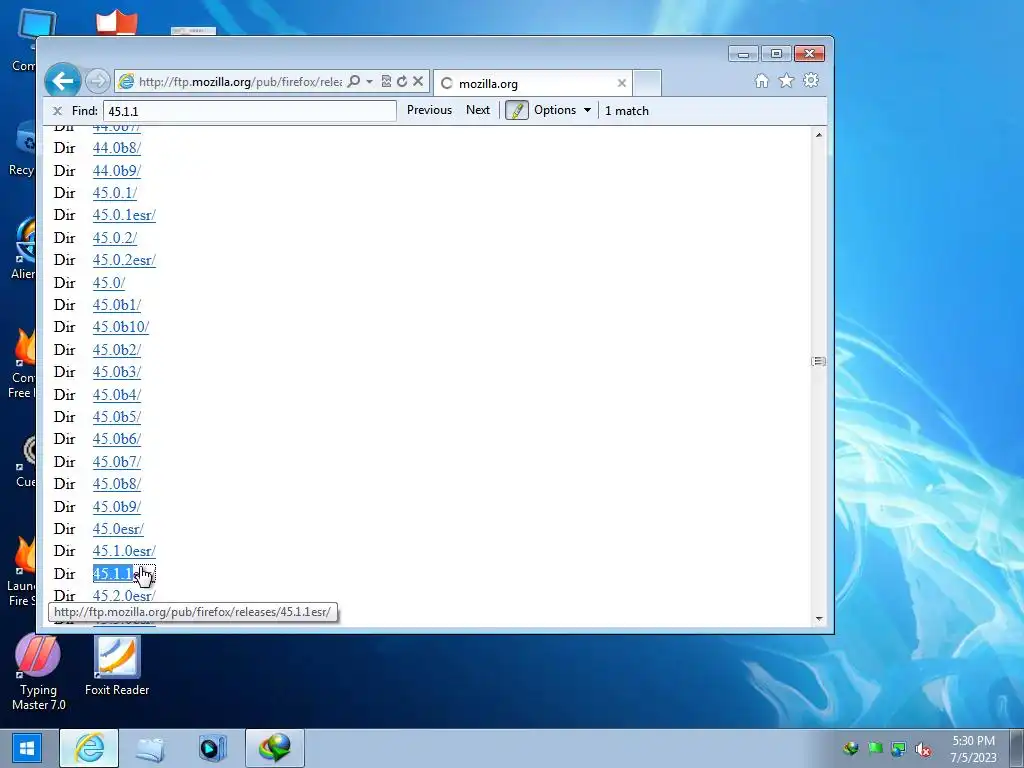Open Foxit Reader desktop shortcut
This screenshot has height=768, width=1024.
click(117, 665)
